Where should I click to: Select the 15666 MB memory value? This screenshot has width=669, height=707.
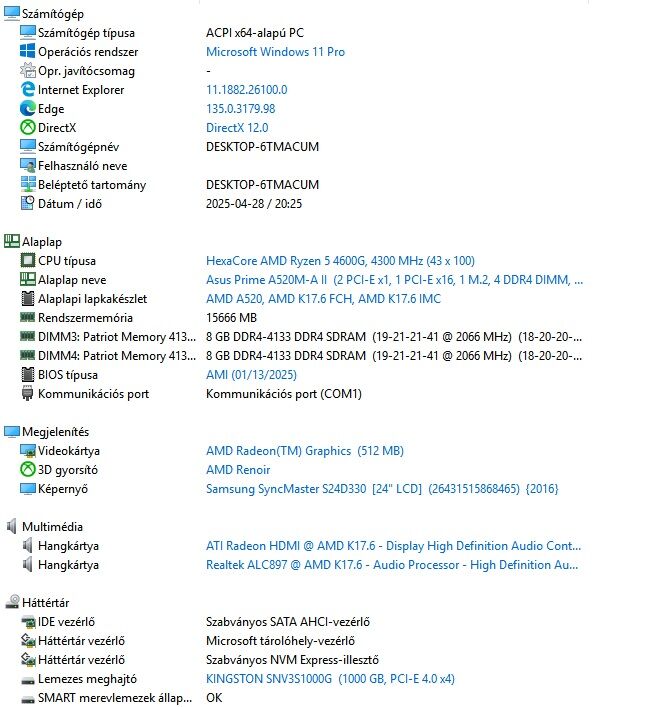coord(231,317)
